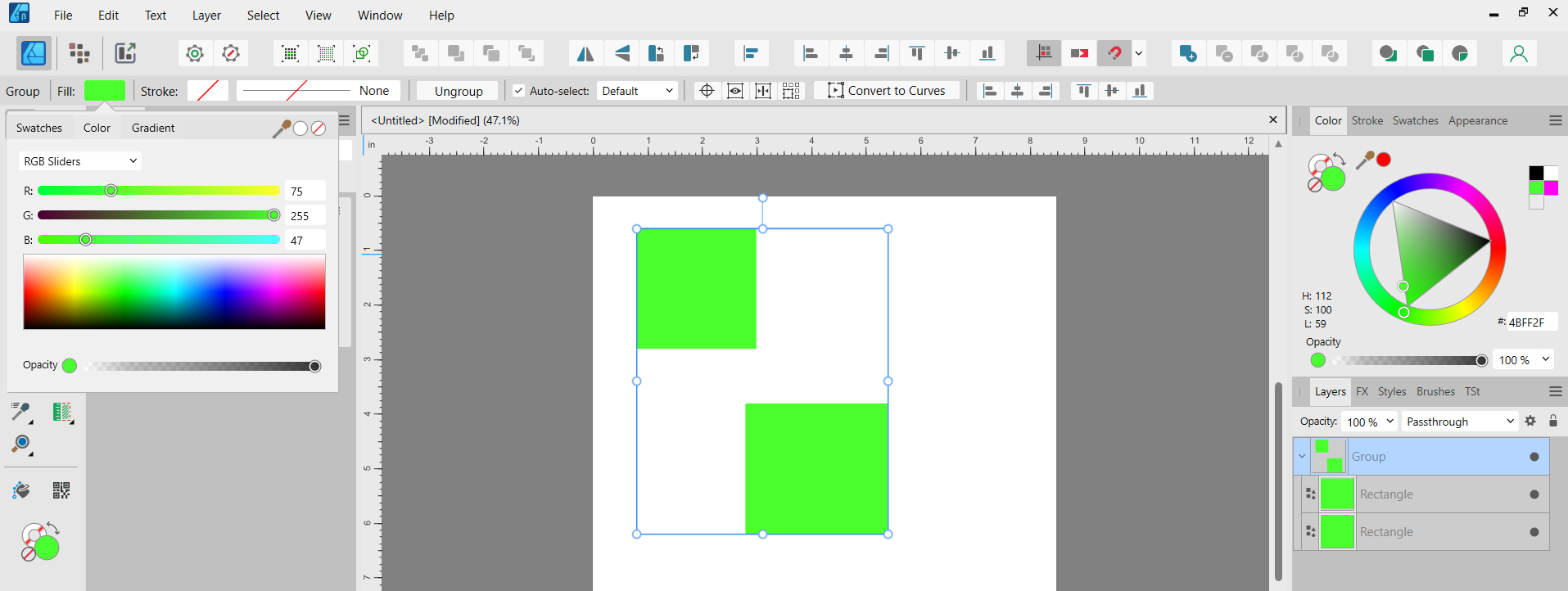Toggle Force Pixel Alignment button
Viewport: 1568px width, 591px height.
[x=1044, y=53]
